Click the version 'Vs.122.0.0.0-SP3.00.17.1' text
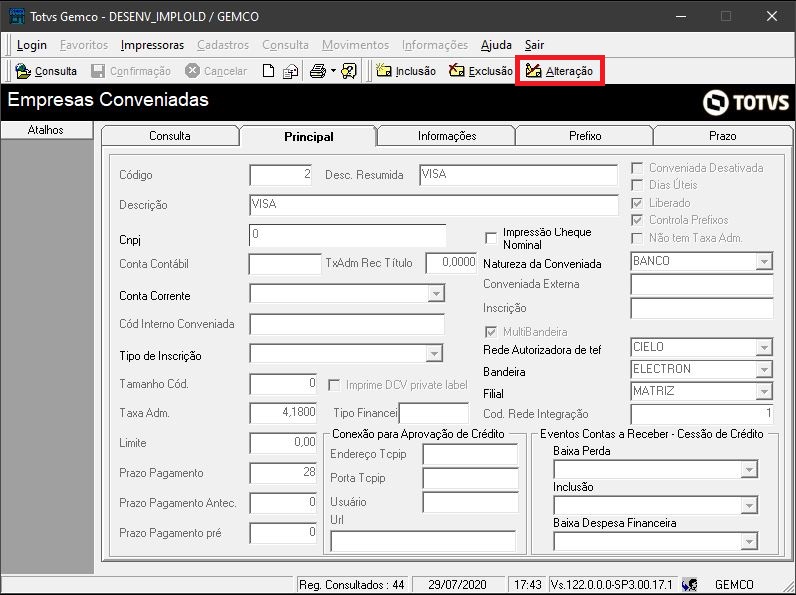The image size is (796, 595). click(x=611, y=585)
